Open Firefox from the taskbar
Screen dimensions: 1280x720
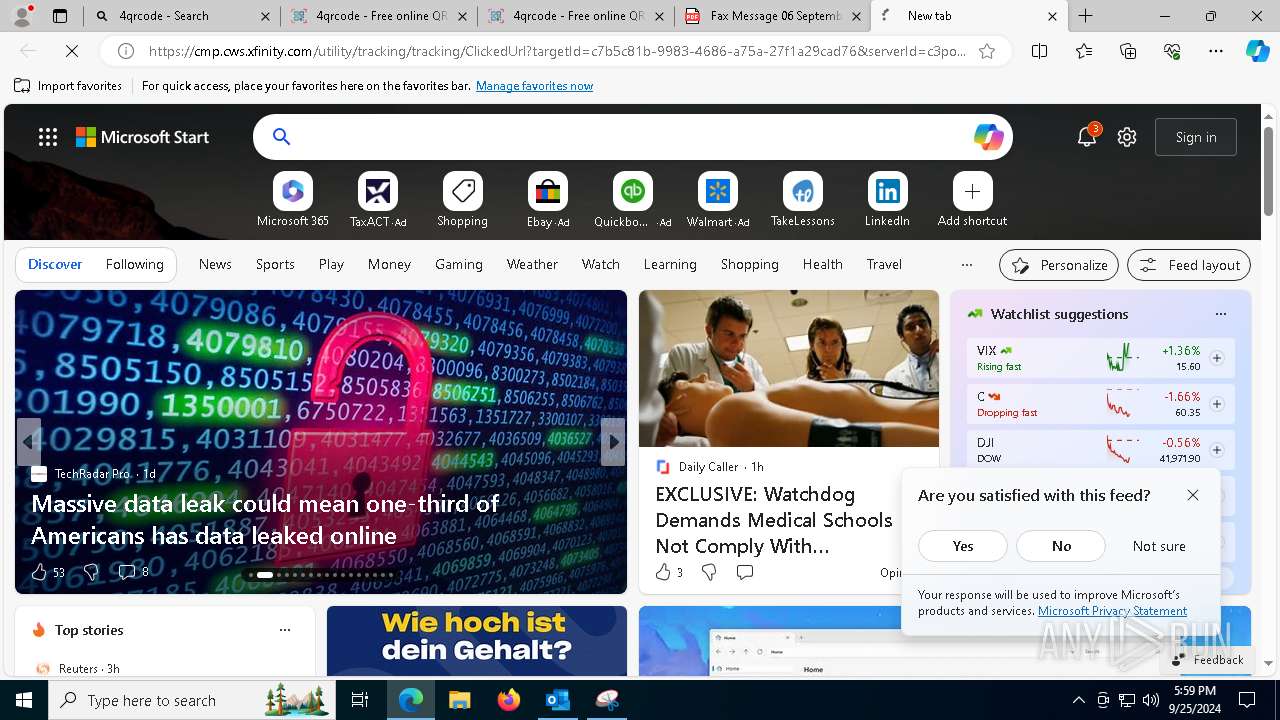coord(509,700)
